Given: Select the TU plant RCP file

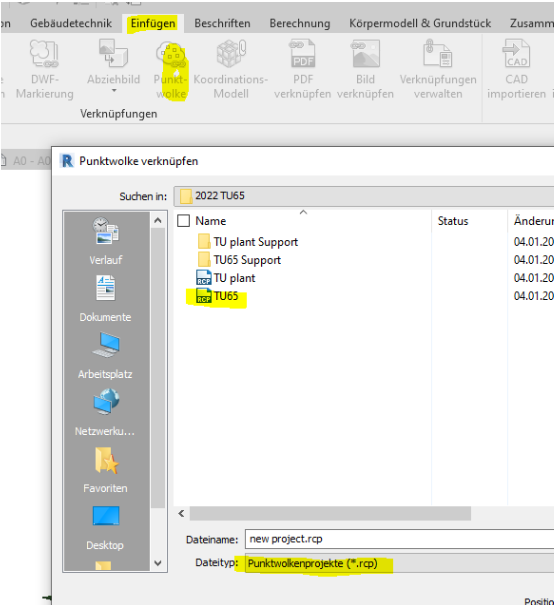Looking at the screenshot, I should tap(226, 278).
